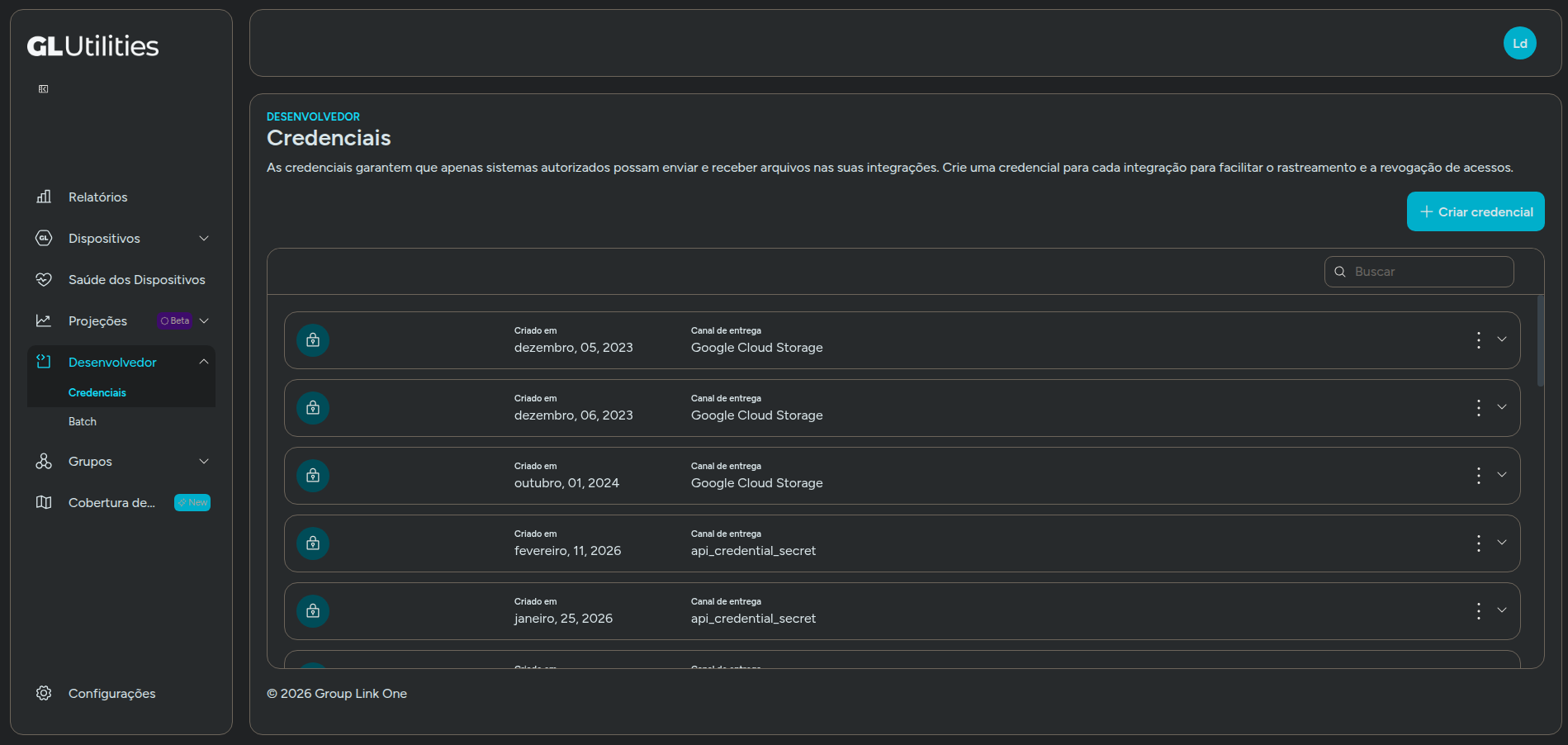Open the Ld user avatar menu
This screenshot has height=745, width=1568.
(1519, 43)
